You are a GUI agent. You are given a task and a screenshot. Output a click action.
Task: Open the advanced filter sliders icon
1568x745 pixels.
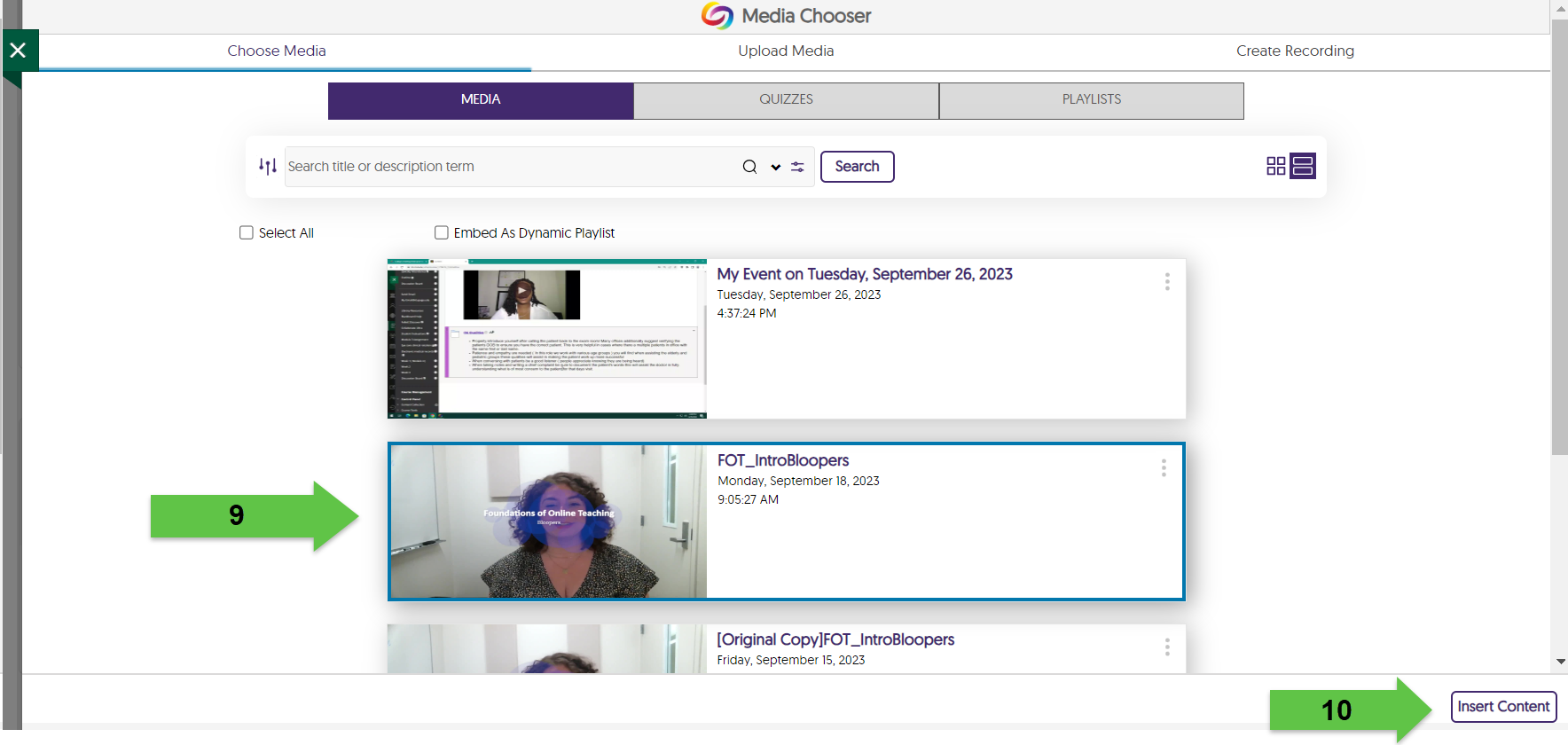[x=797, y=167]
